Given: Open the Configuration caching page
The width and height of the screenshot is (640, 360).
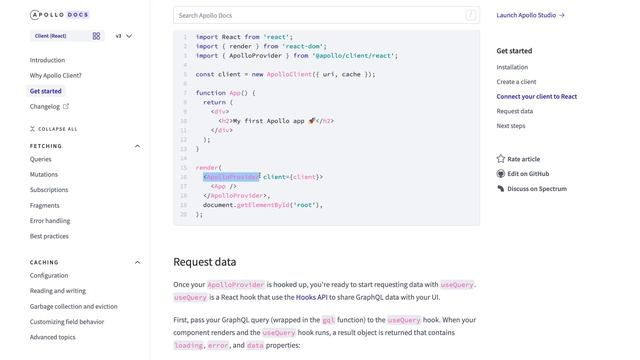Looking at the screenshot, I should (x=49, y=276).
